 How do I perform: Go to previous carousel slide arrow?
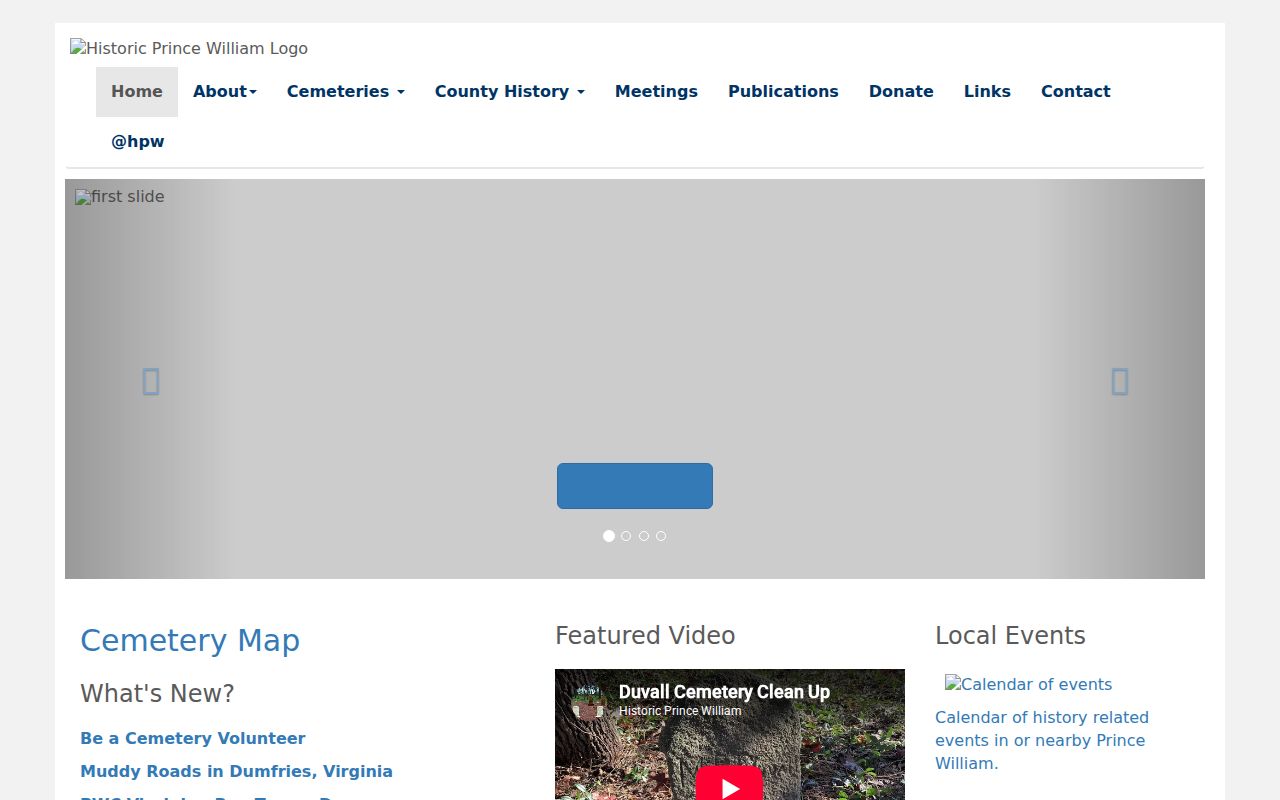point(151,381)
